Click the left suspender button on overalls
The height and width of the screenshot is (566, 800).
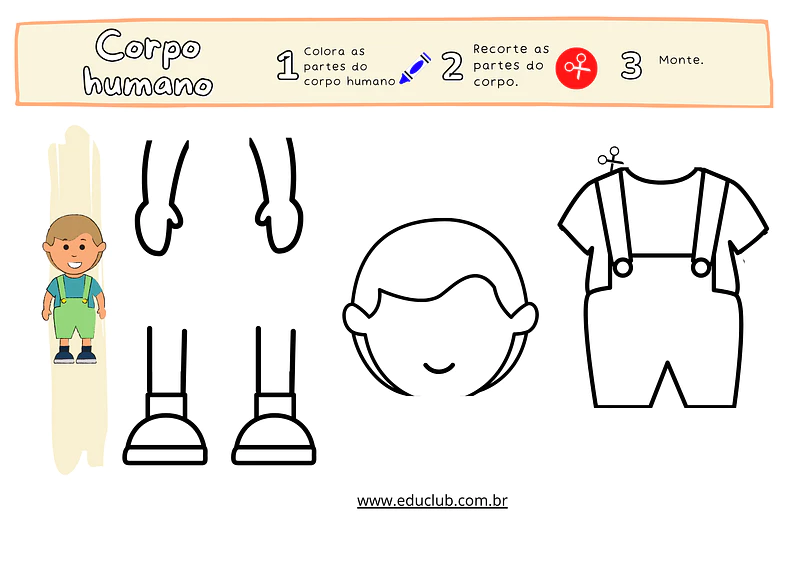click(x=622, y=267)
